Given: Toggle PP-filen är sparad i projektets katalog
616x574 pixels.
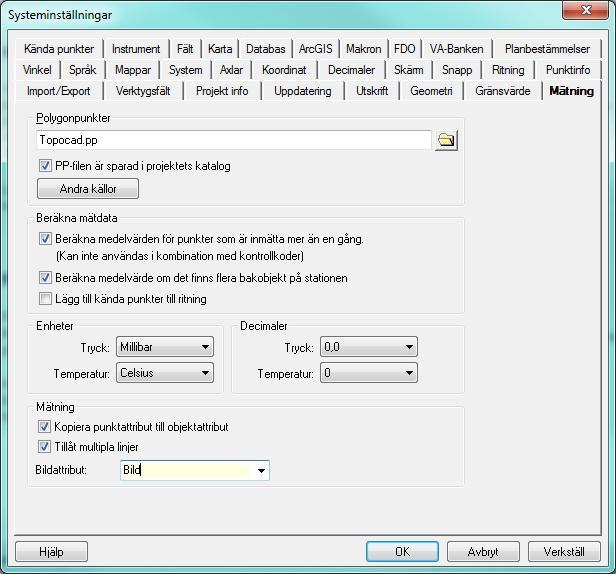Looking at the screenshot, I should [45, 165].
